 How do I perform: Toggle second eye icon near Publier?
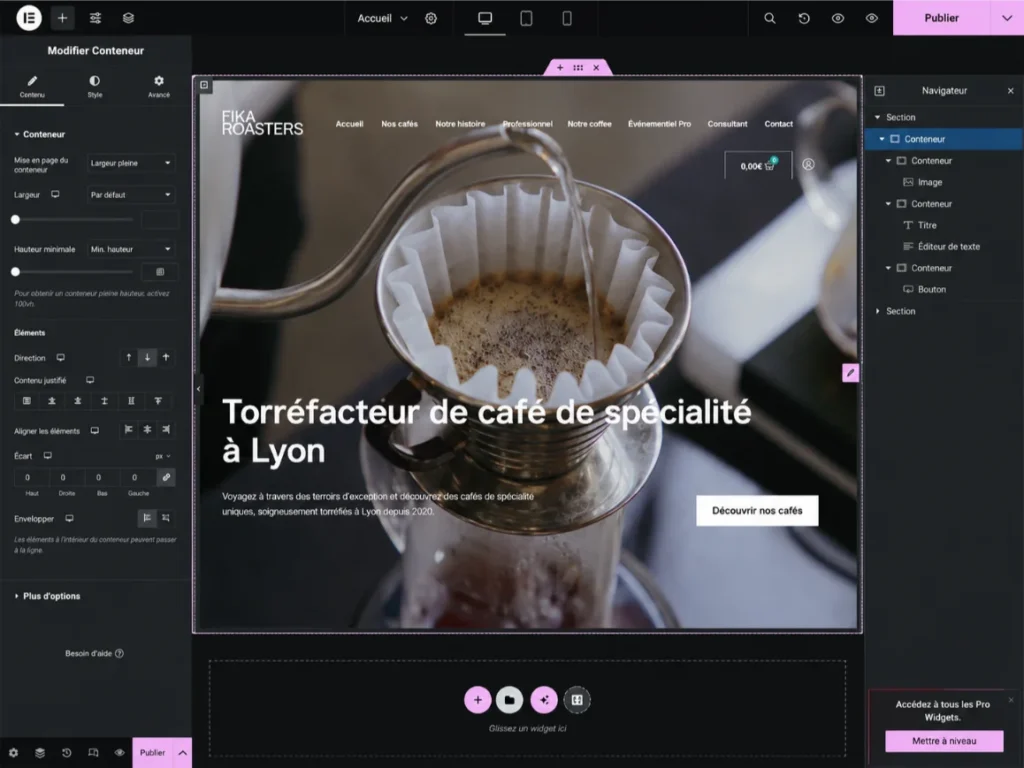(x=871, y=18)
